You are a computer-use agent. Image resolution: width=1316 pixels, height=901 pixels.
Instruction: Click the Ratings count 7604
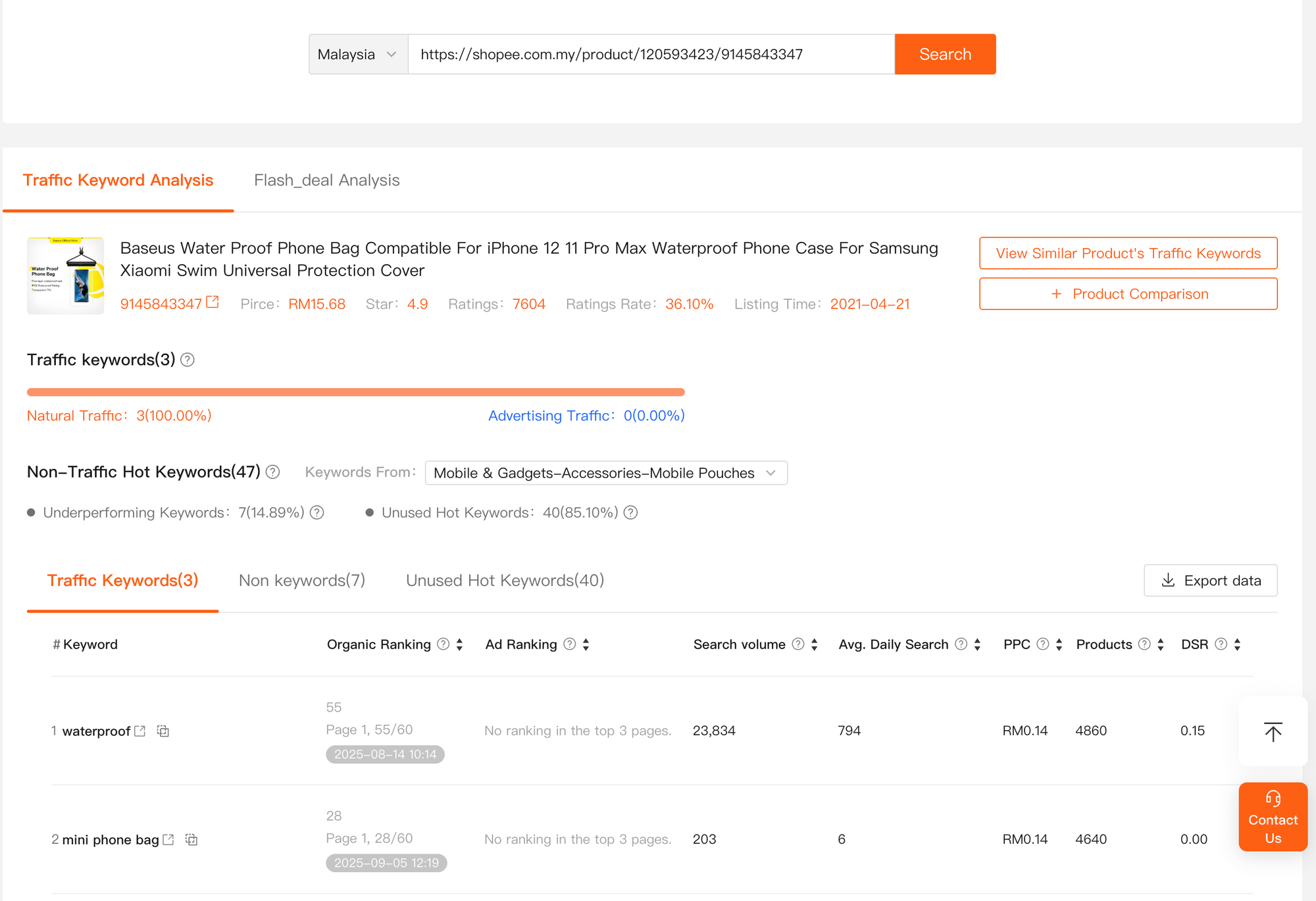(x=529, y=304)
